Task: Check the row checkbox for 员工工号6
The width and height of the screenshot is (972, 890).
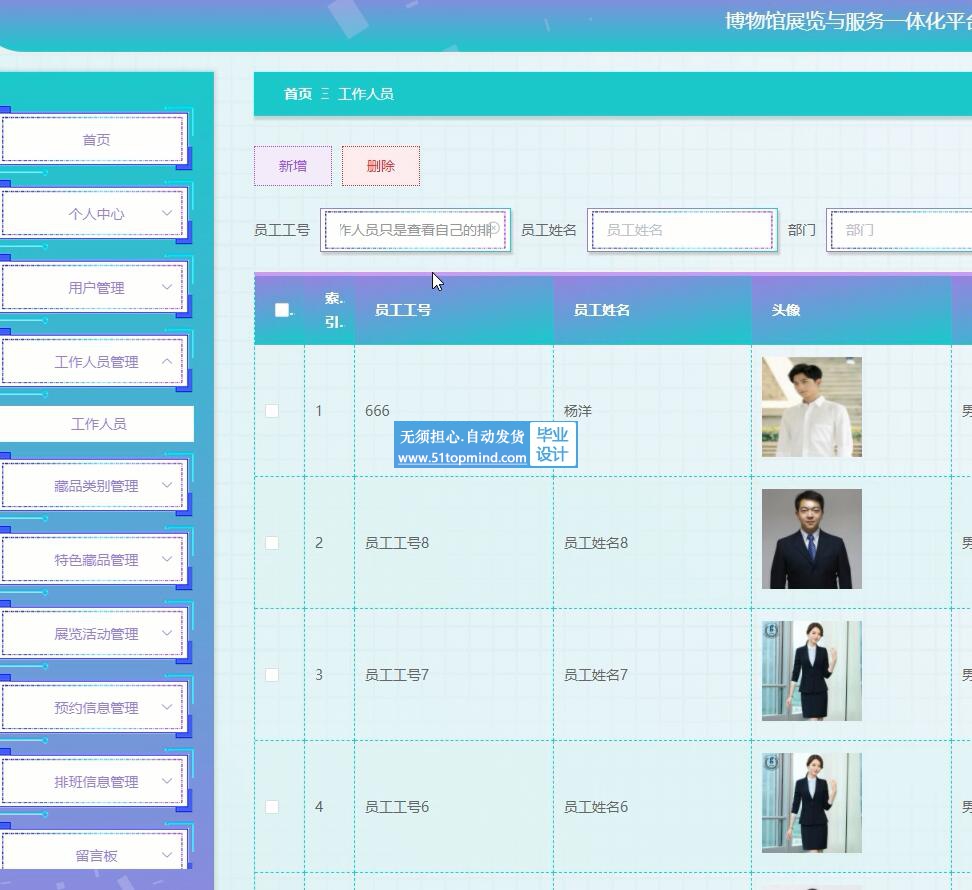Action: pyautogui.click(x=272, y=807)
